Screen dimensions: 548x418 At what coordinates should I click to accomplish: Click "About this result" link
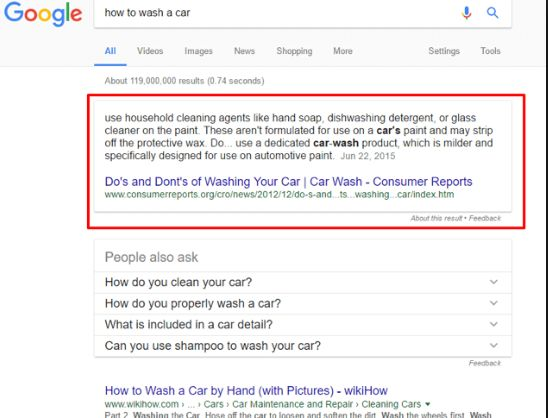pyautogui.click(x=436, y=218)
